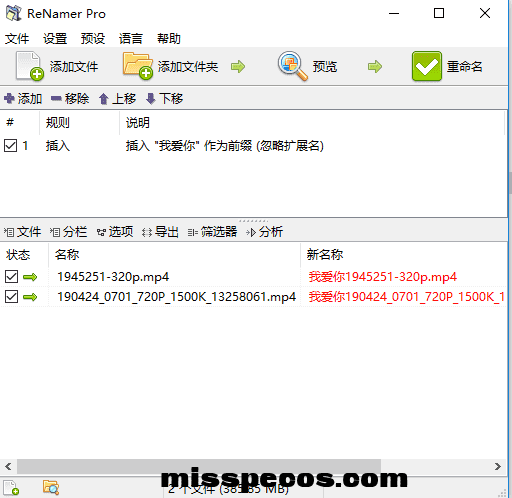Select file name 1945251-320p.mp4

113,277
